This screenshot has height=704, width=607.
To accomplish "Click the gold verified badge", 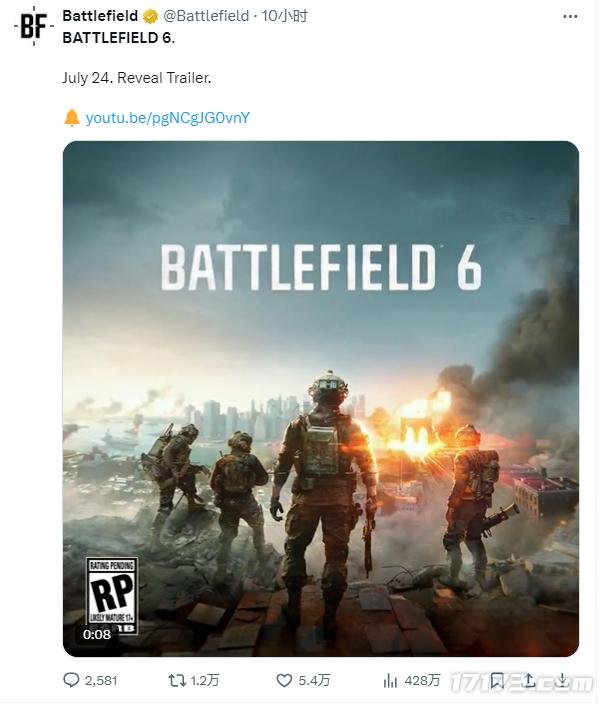I will click(x=150, y=16).
